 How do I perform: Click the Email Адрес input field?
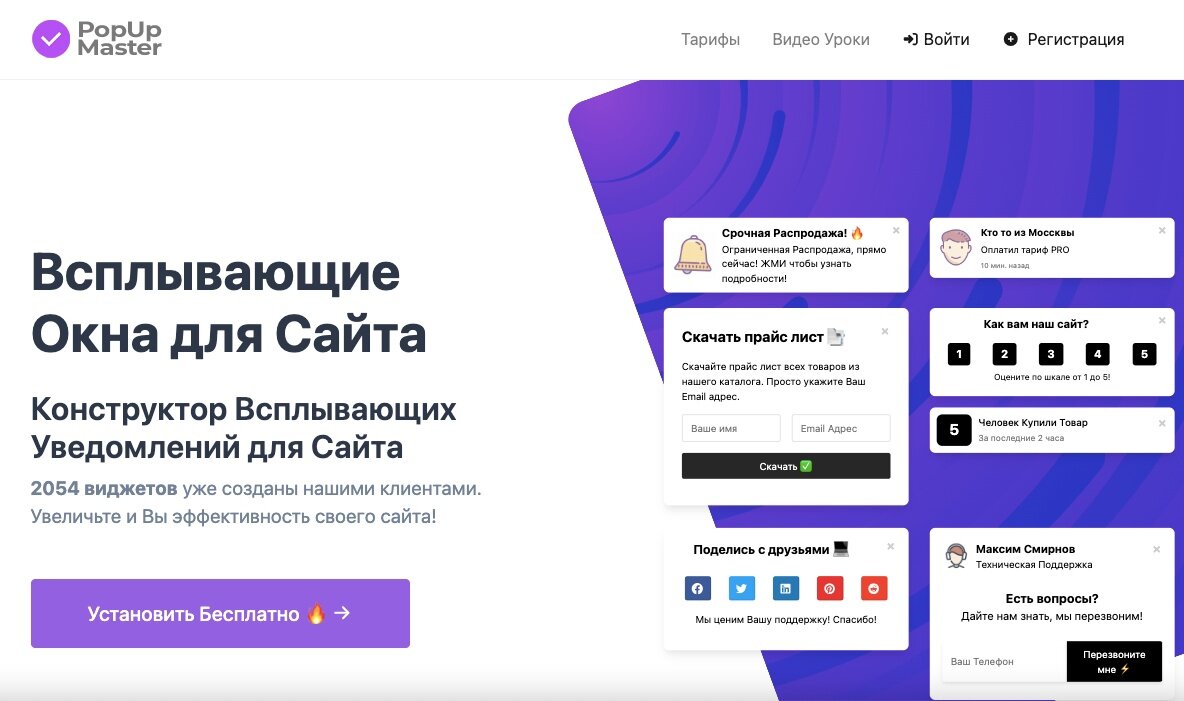[x=841, y=428]
